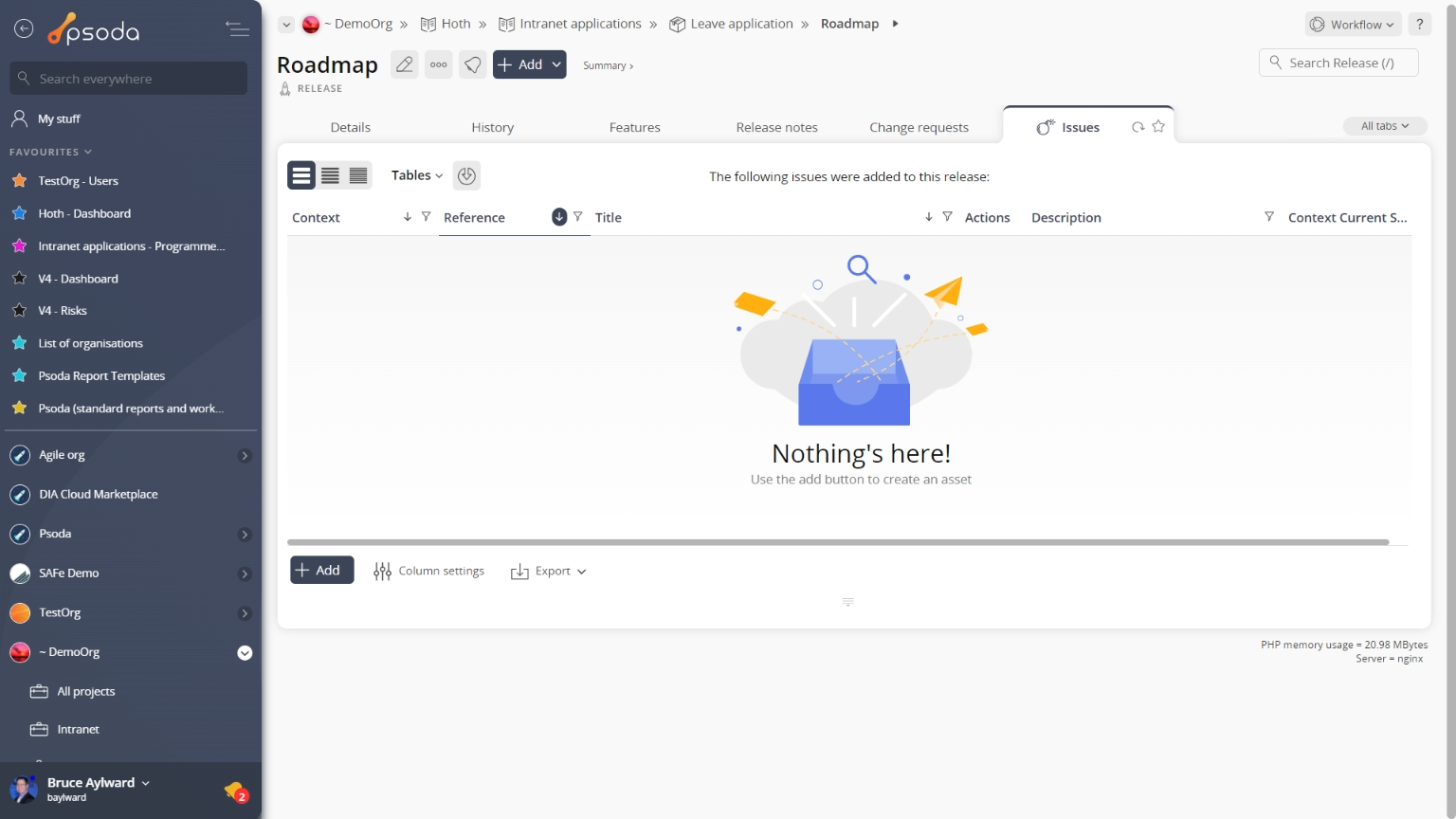Expand arrow after Roadmap breadcrumb
Screen dimensions: 1456x819
(x=895, y=24)
